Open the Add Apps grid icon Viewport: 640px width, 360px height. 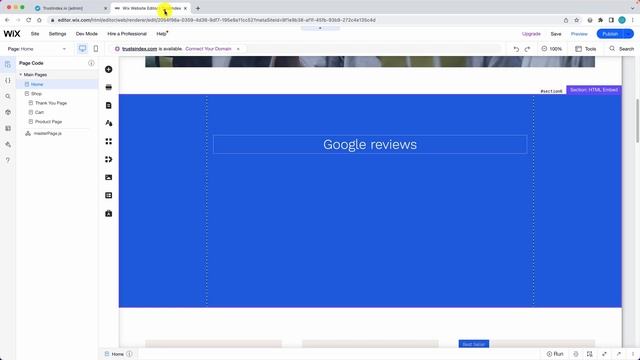[109, 141]
